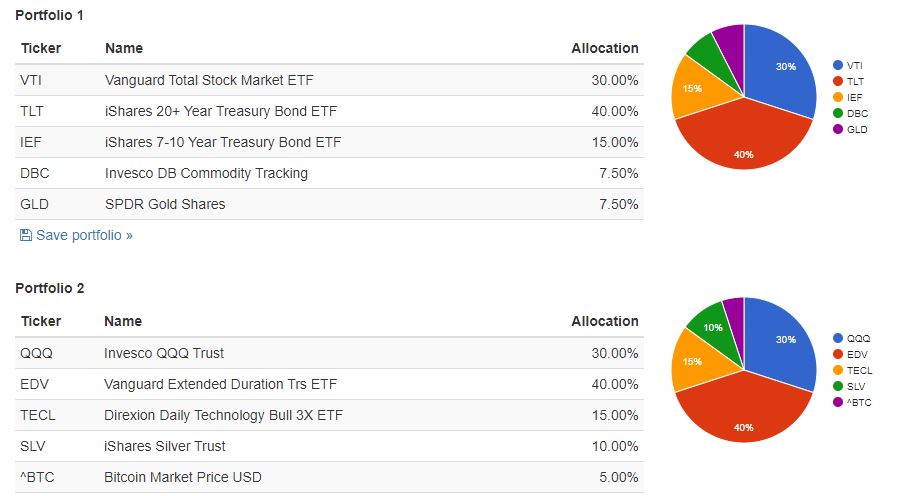
Task: Click the red TLT legend marker
Action: tap(838, 81)
